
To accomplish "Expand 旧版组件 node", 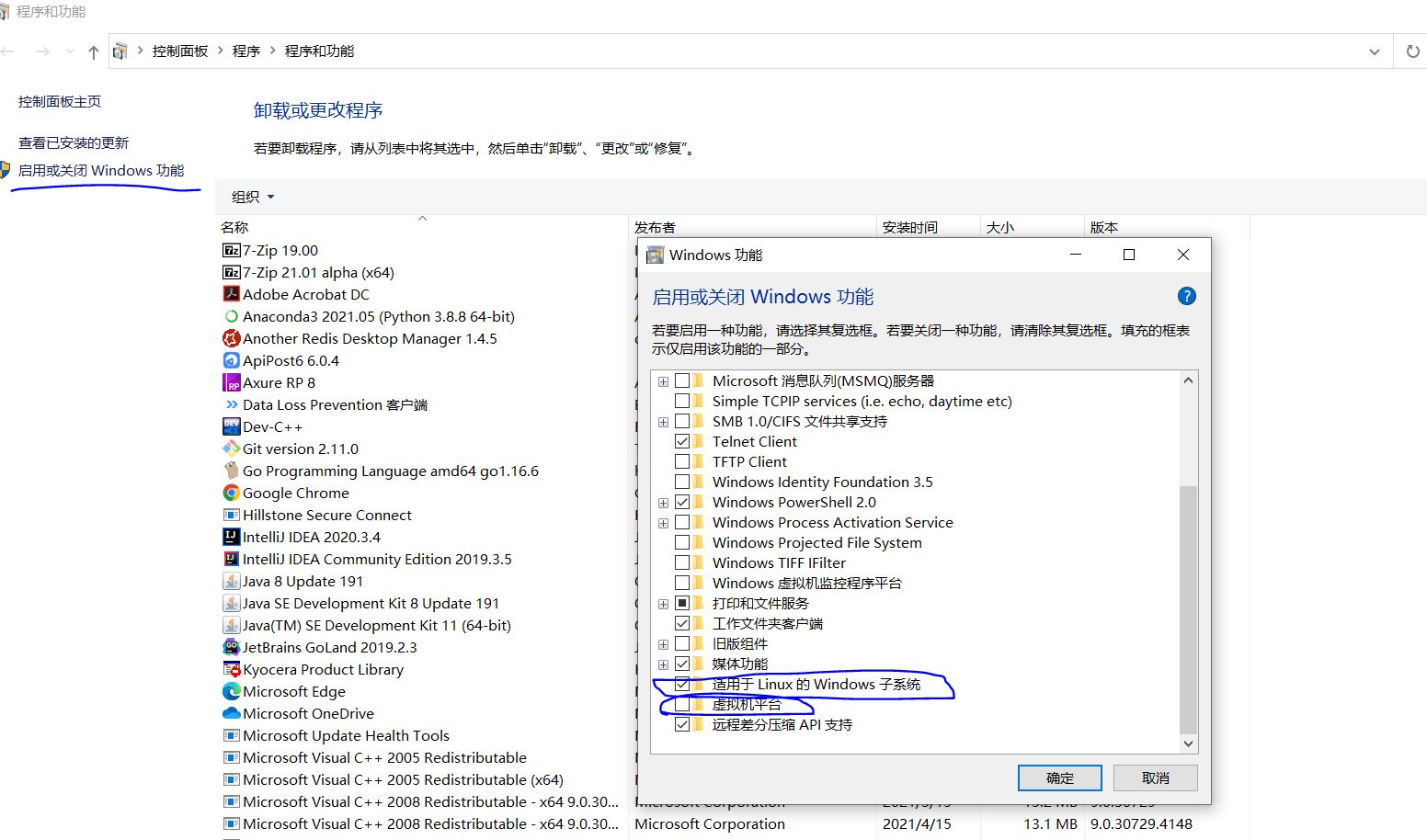I will (x=663, y=644).
